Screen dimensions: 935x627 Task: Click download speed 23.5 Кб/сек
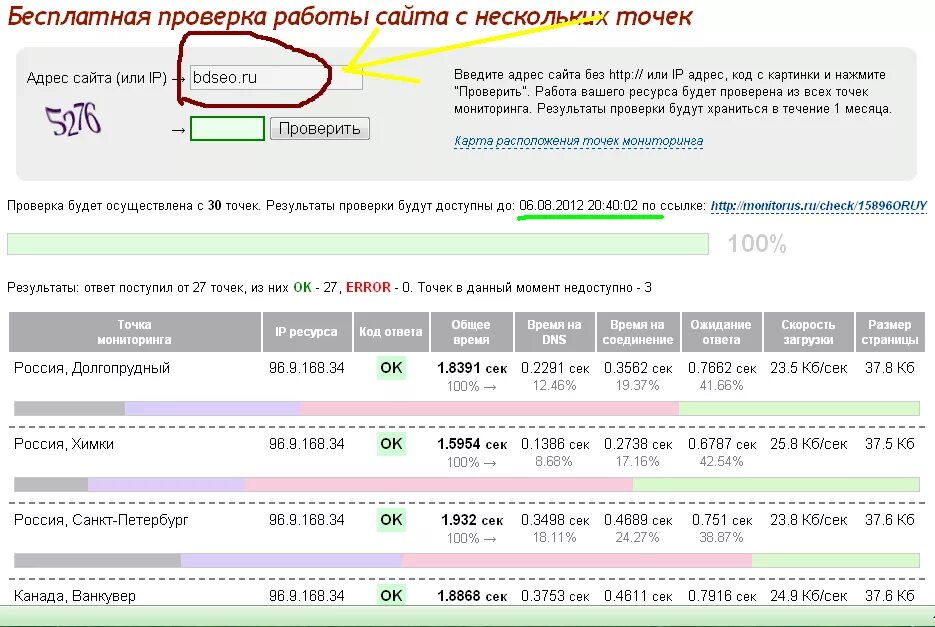pos(809,368)
